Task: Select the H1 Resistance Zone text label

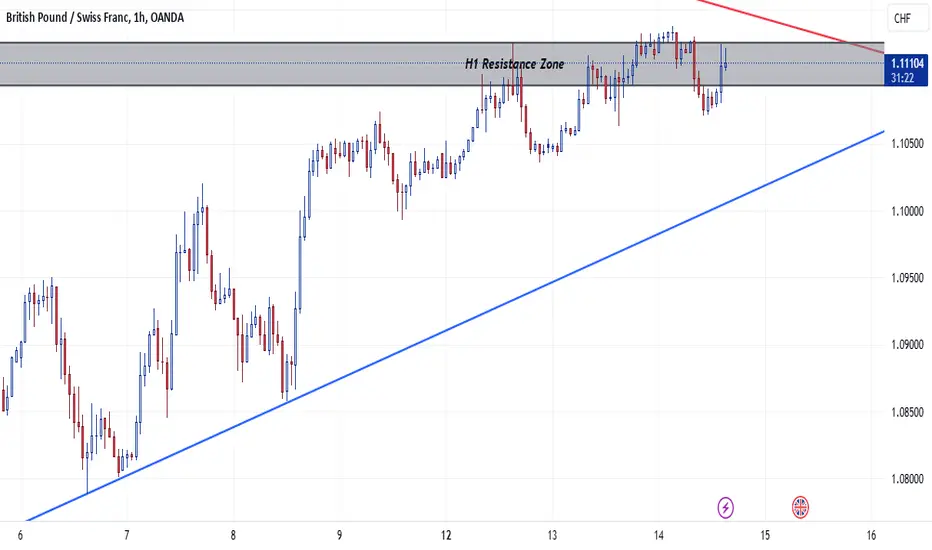Action: point(515,64)
